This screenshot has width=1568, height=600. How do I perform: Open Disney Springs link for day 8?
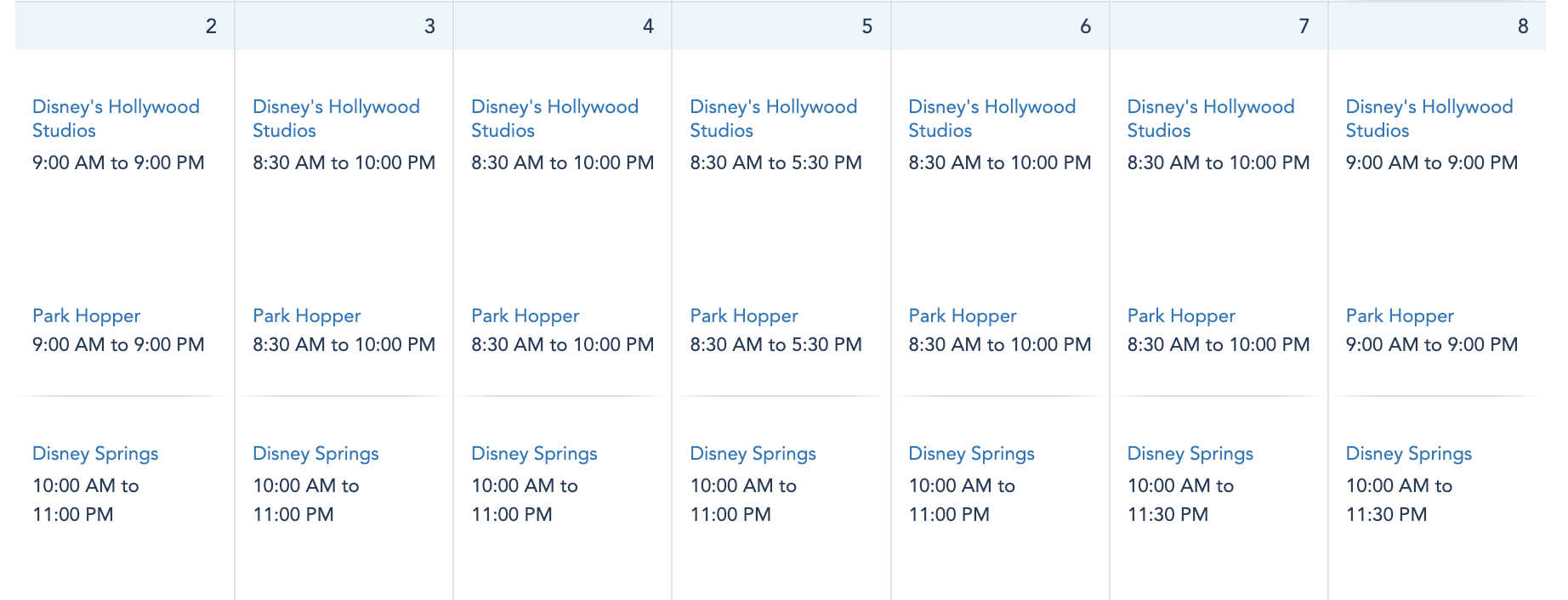pos(1408,454)
